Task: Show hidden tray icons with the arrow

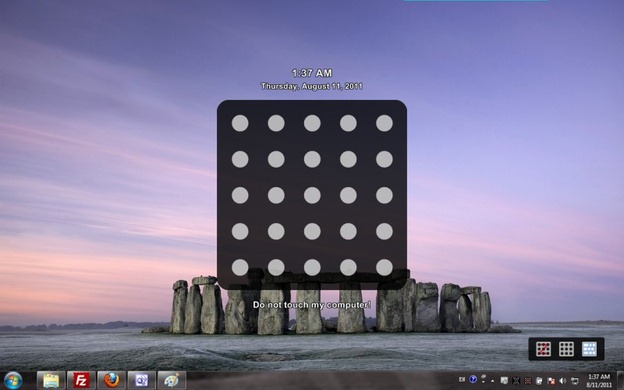Action: point(492,381)
